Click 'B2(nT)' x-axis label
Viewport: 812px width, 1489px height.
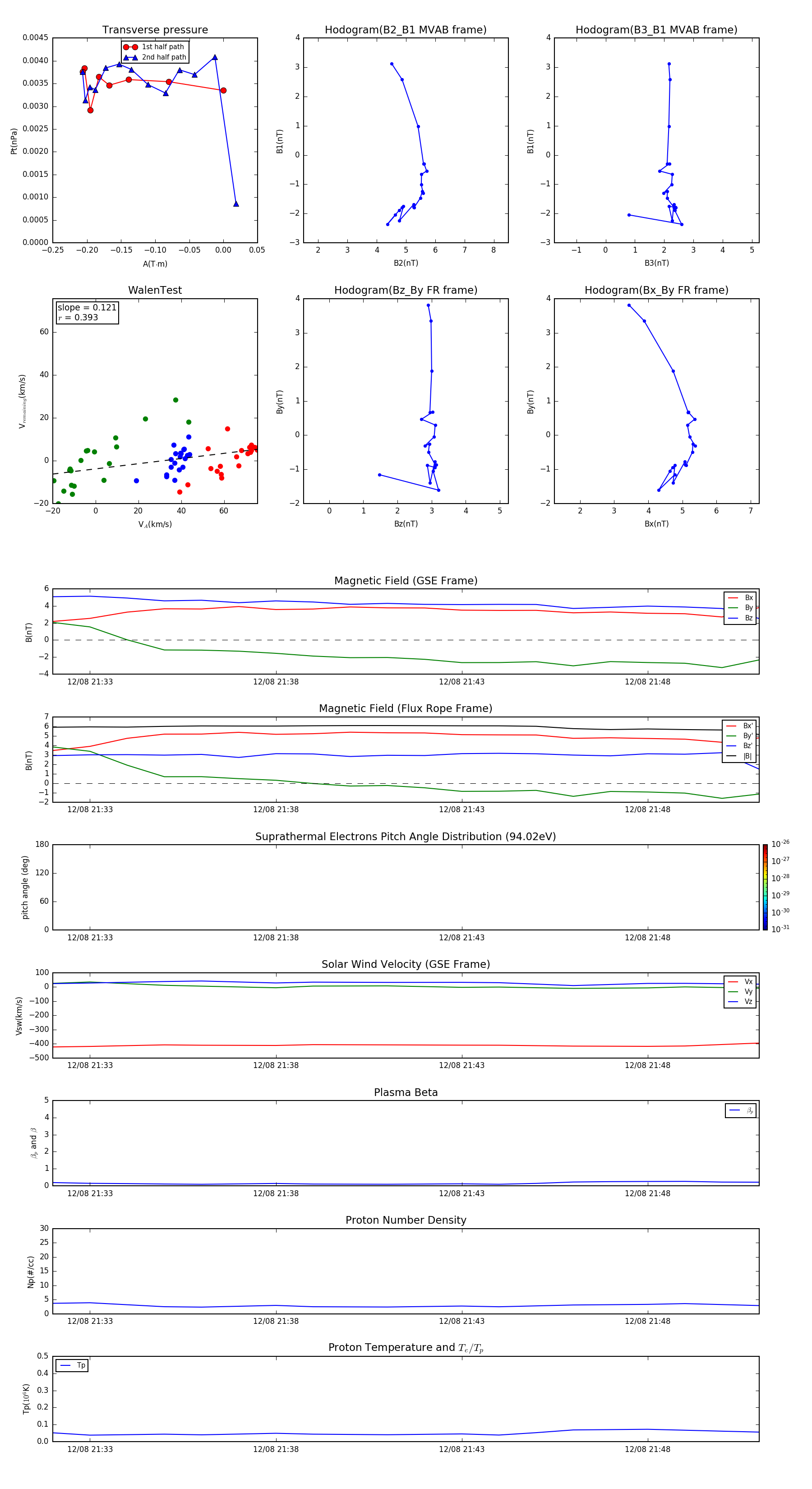[406, 263]
